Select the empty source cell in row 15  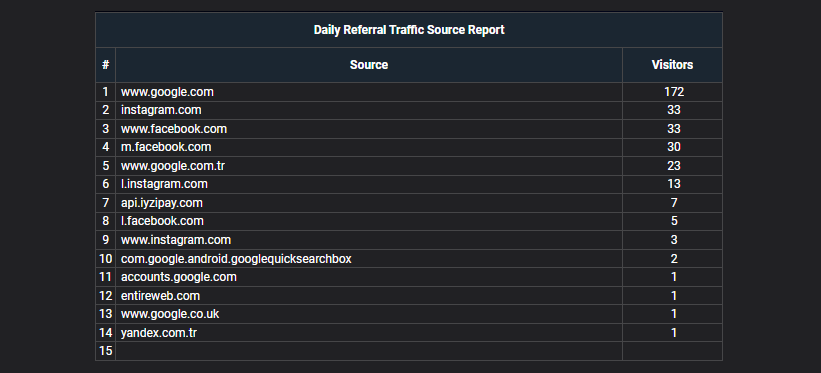click(x=369, y=351)
